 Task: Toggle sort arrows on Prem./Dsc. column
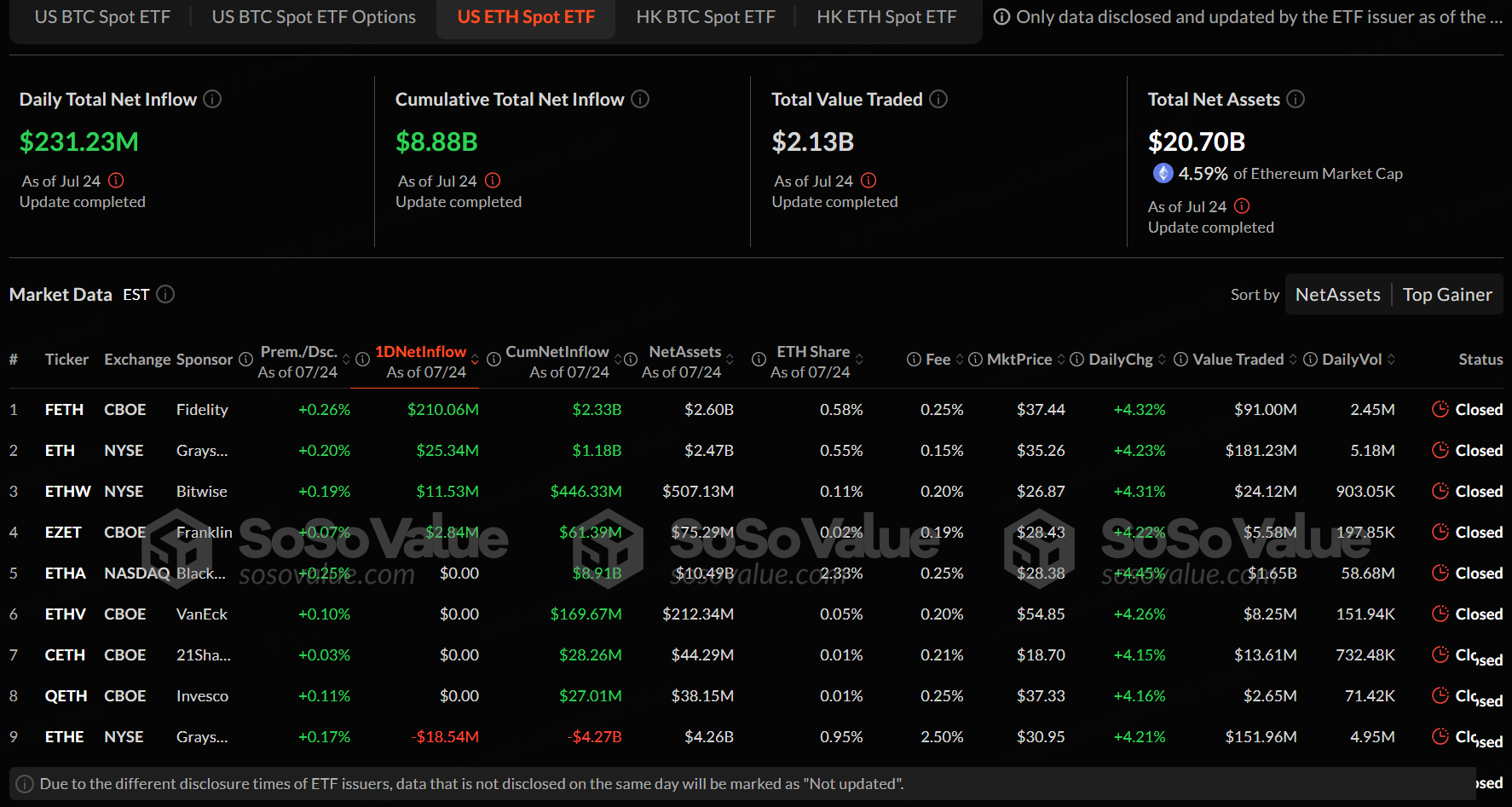pos(346,360)
